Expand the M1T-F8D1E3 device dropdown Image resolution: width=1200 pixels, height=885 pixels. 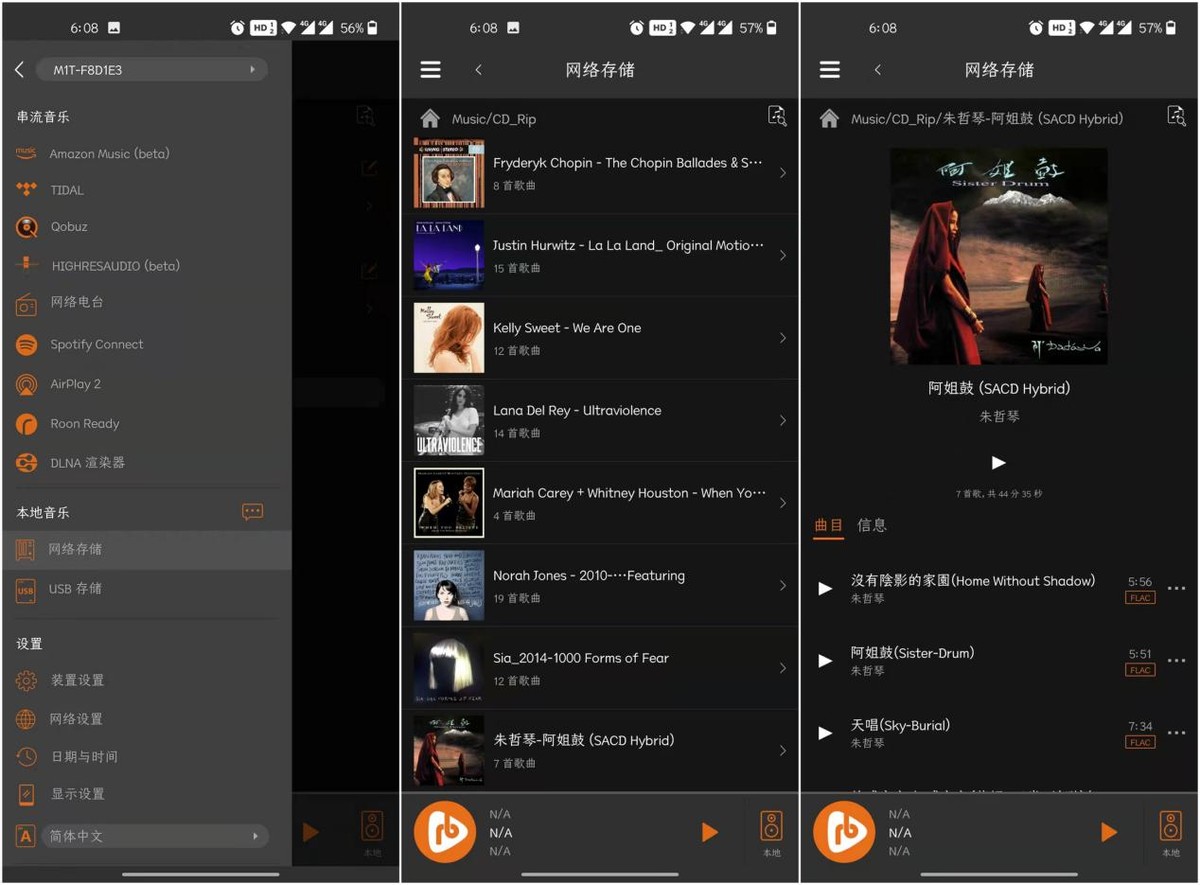click(152, 70)
